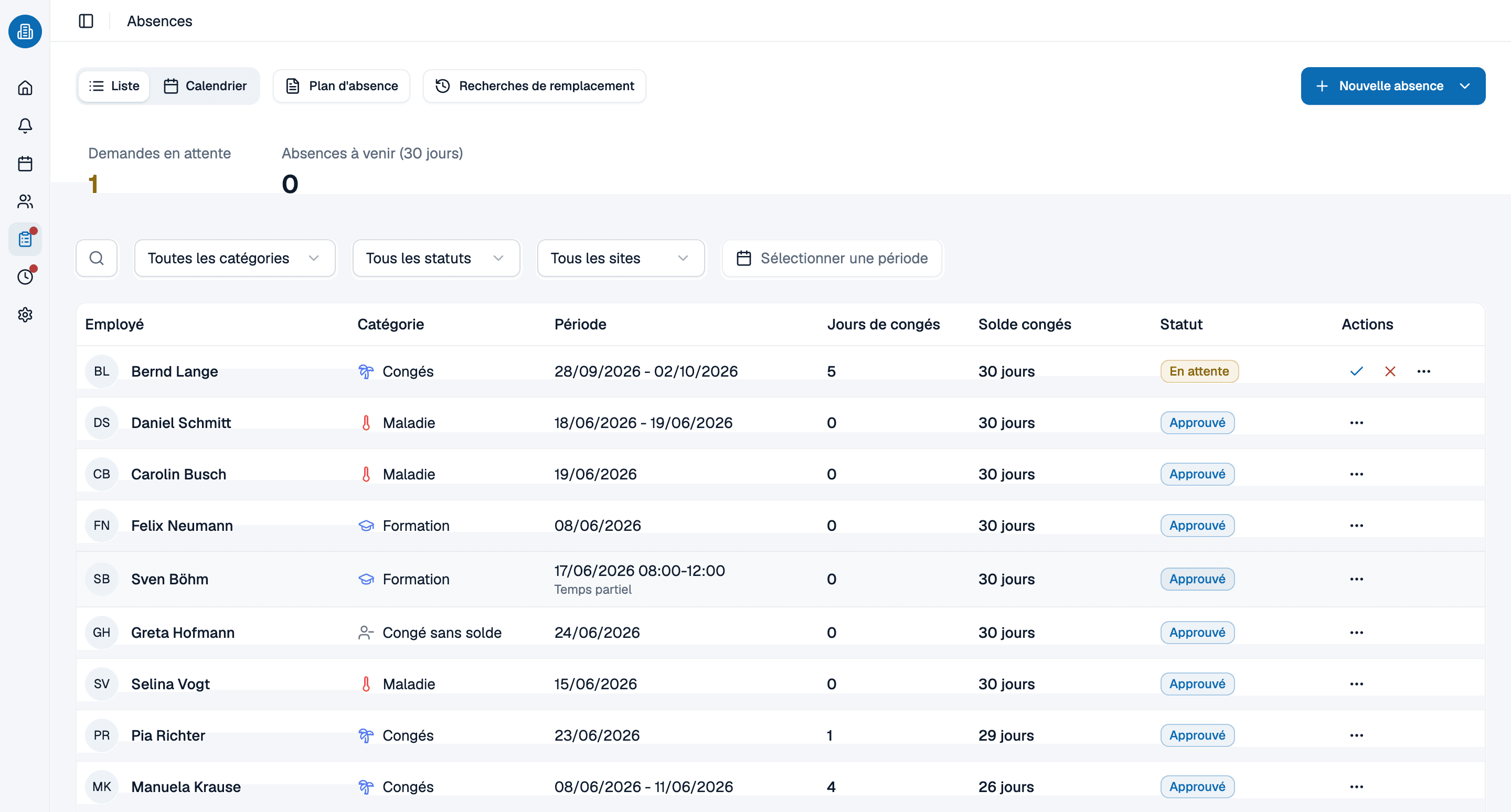Open Toutes les catégories dropdown

point(235,258)
